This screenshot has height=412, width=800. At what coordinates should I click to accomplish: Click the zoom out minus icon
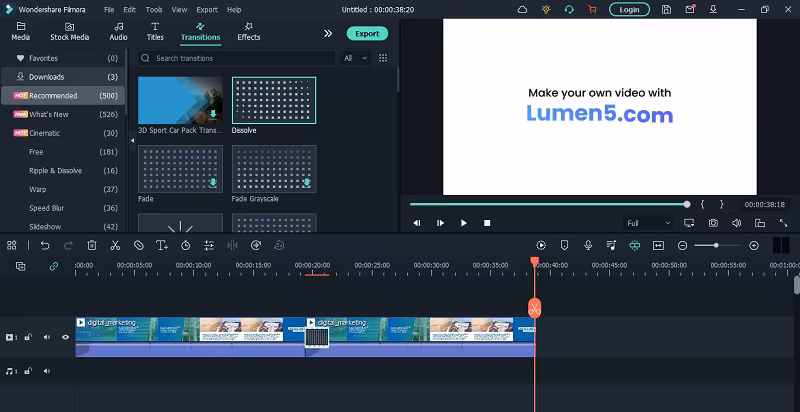click(x=682, y=246)
